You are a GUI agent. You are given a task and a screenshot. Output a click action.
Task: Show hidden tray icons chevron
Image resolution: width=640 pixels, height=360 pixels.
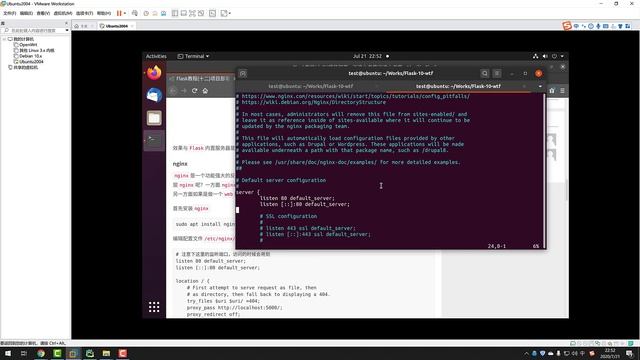526,353
